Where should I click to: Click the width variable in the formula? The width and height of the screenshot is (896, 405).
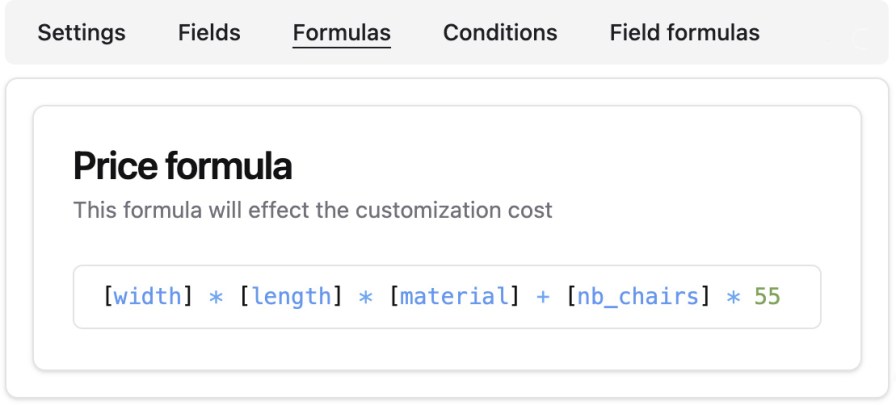click(148, 297)
